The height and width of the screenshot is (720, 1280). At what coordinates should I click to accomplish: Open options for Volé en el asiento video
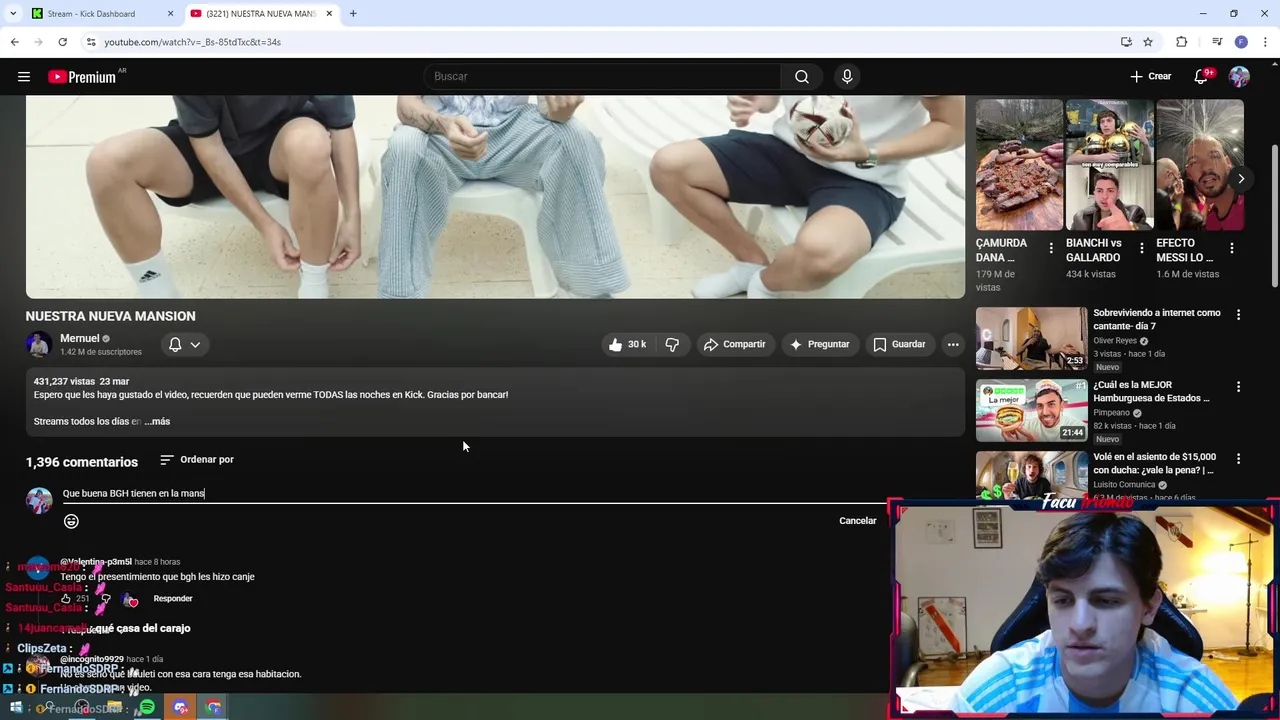pos(1238,458)
